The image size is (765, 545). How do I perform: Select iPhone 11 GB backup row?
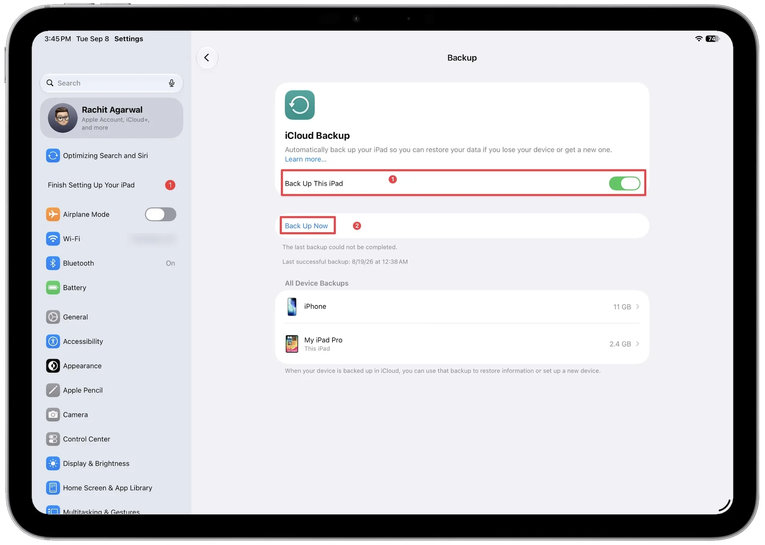[462, 307]
